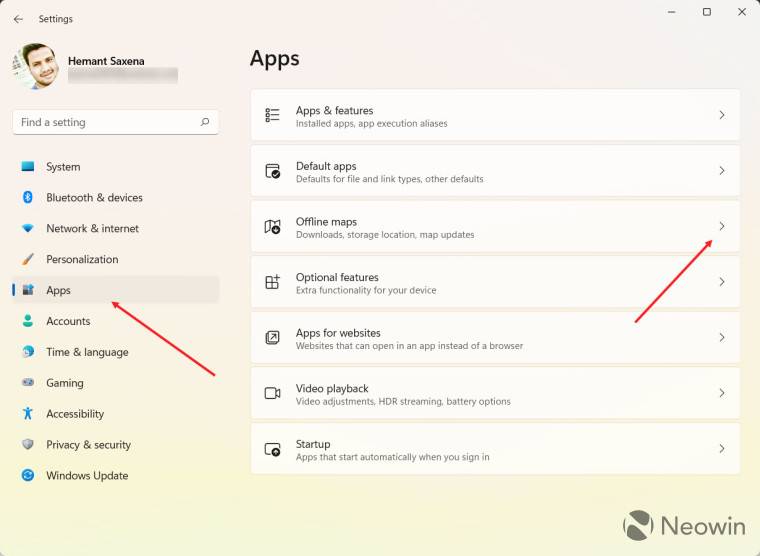Viewport: 760px width, 556px height.
Task: Open the Apps for websites title
Action: tap(338, 333)
